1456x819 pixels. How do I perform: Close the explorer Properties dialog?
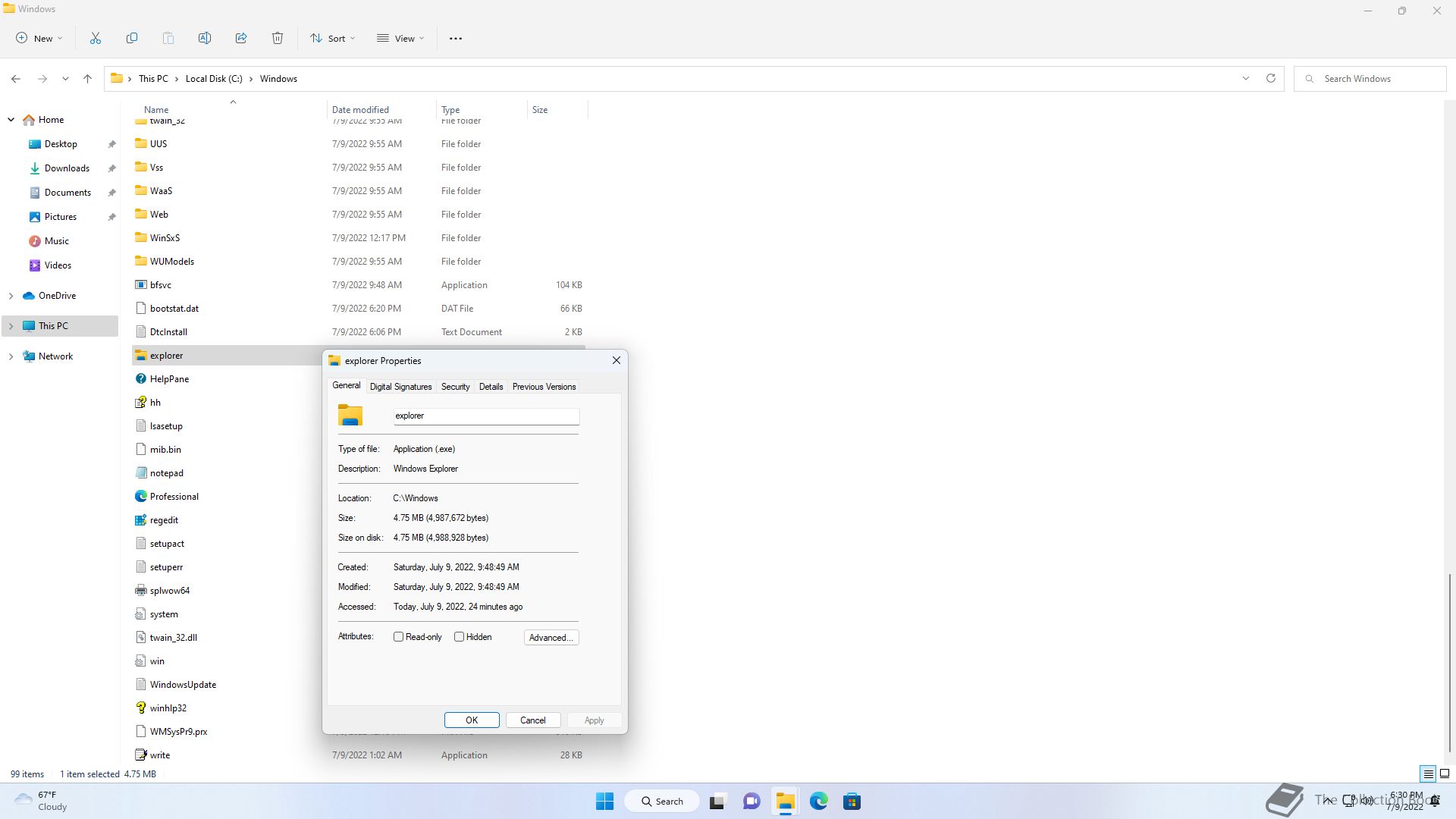pyautogui.click(x=617, y=361)
